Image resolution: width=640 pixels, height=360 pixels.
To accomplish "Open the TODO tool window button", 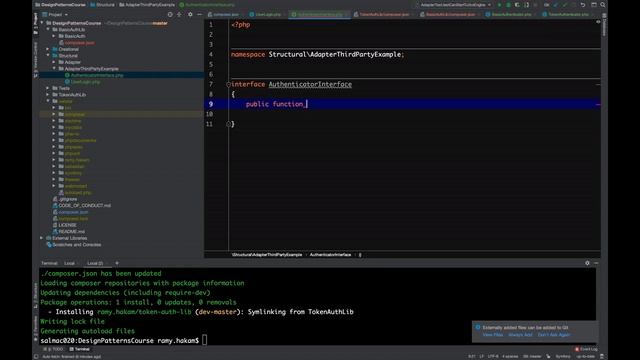I will click(x=53, y=349).
